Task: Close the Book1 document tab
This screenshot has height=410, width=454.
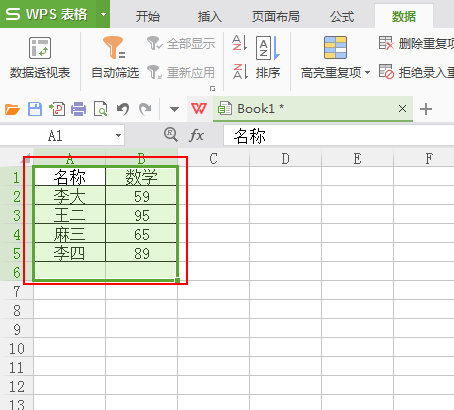Action: coord(402,109)
